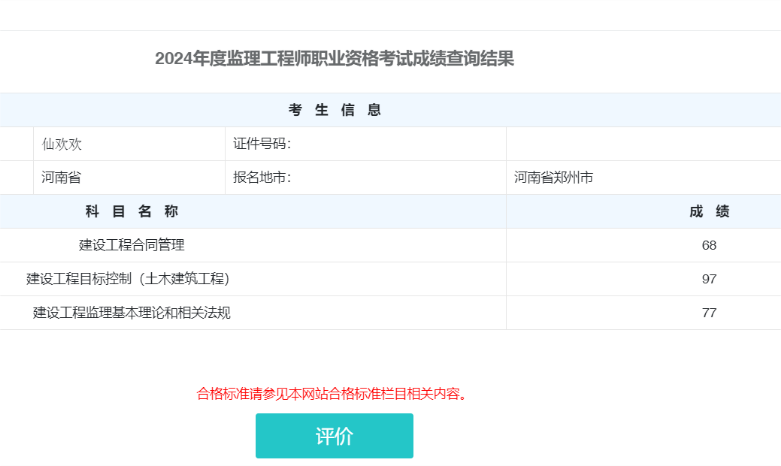
Task: Select the 河南省 province cell
Action: 61,178
